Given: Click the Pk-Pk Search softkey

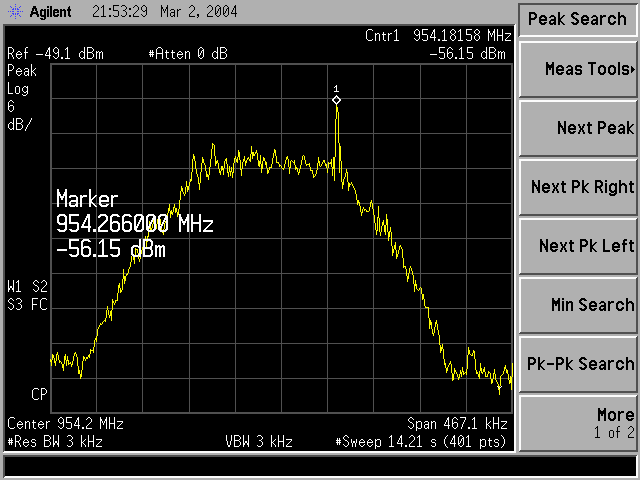Looking at the screenshot, I should pyautogui.click(x=578, y=364).
